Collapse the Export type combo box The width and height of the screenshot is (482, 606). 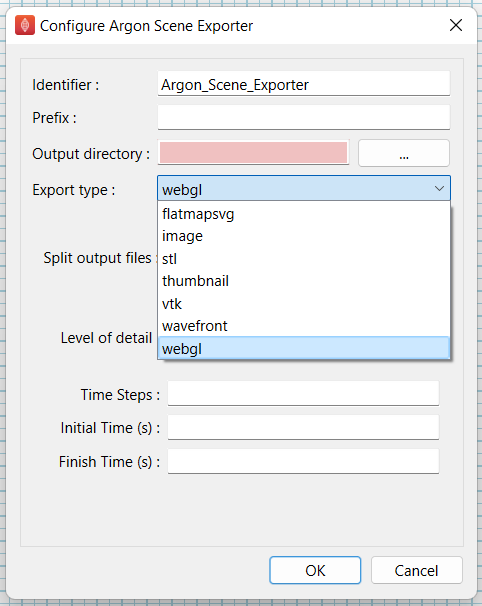click(304, 189)
